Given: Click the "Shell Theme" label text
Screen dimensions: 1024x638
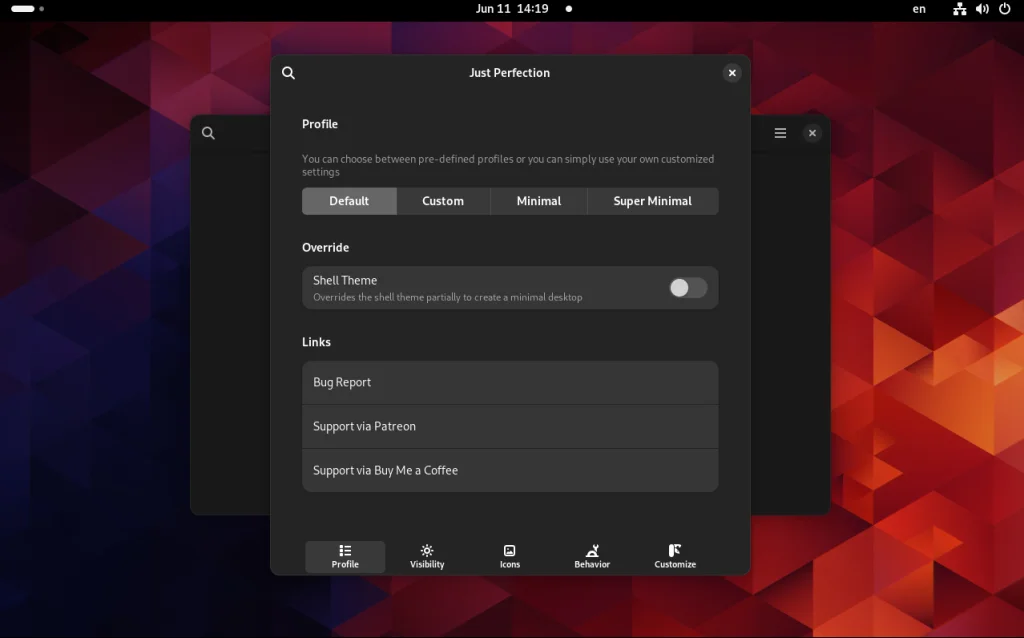Looking at the screenshot, I should click(345, 281).
